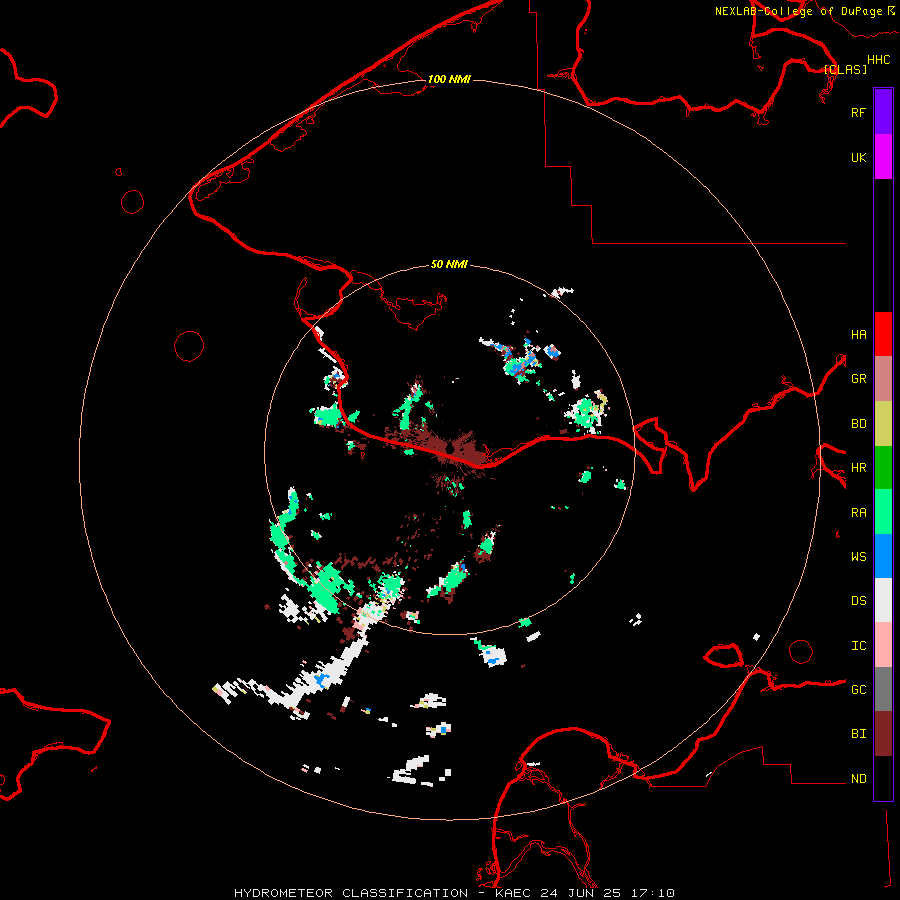Click the 'RA' legend label
This screenshot has width=900, height=900.
click(858, 513)
